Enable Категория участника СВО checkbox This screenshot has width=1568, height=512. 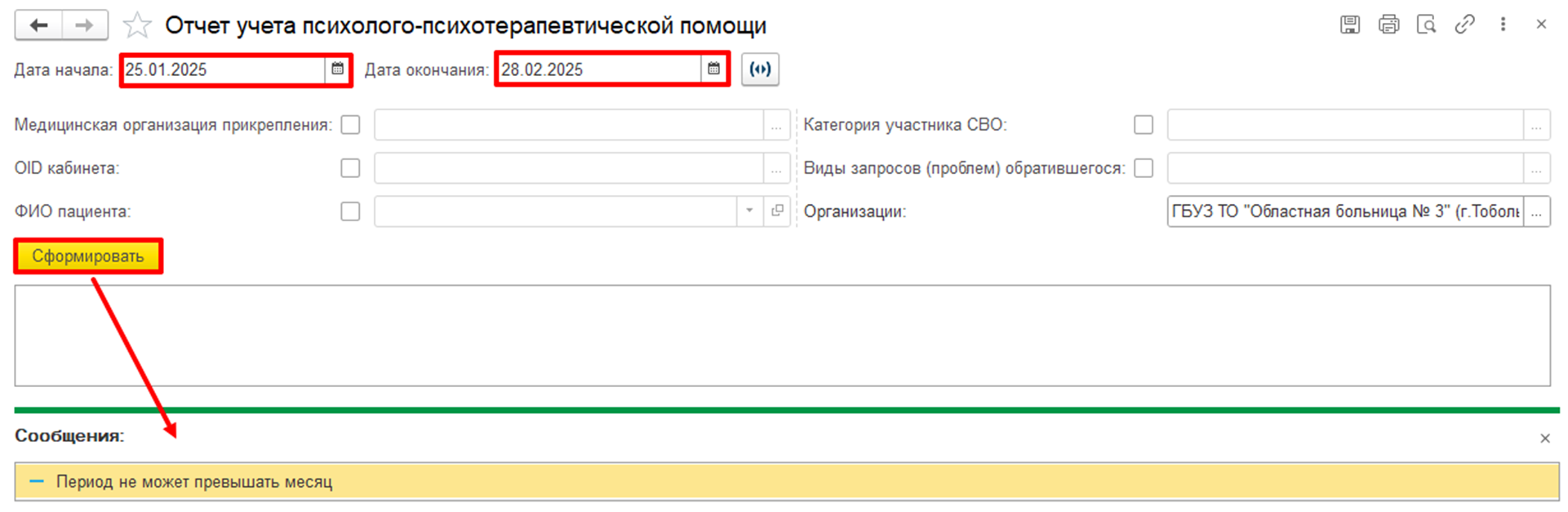click(1144, 125)
